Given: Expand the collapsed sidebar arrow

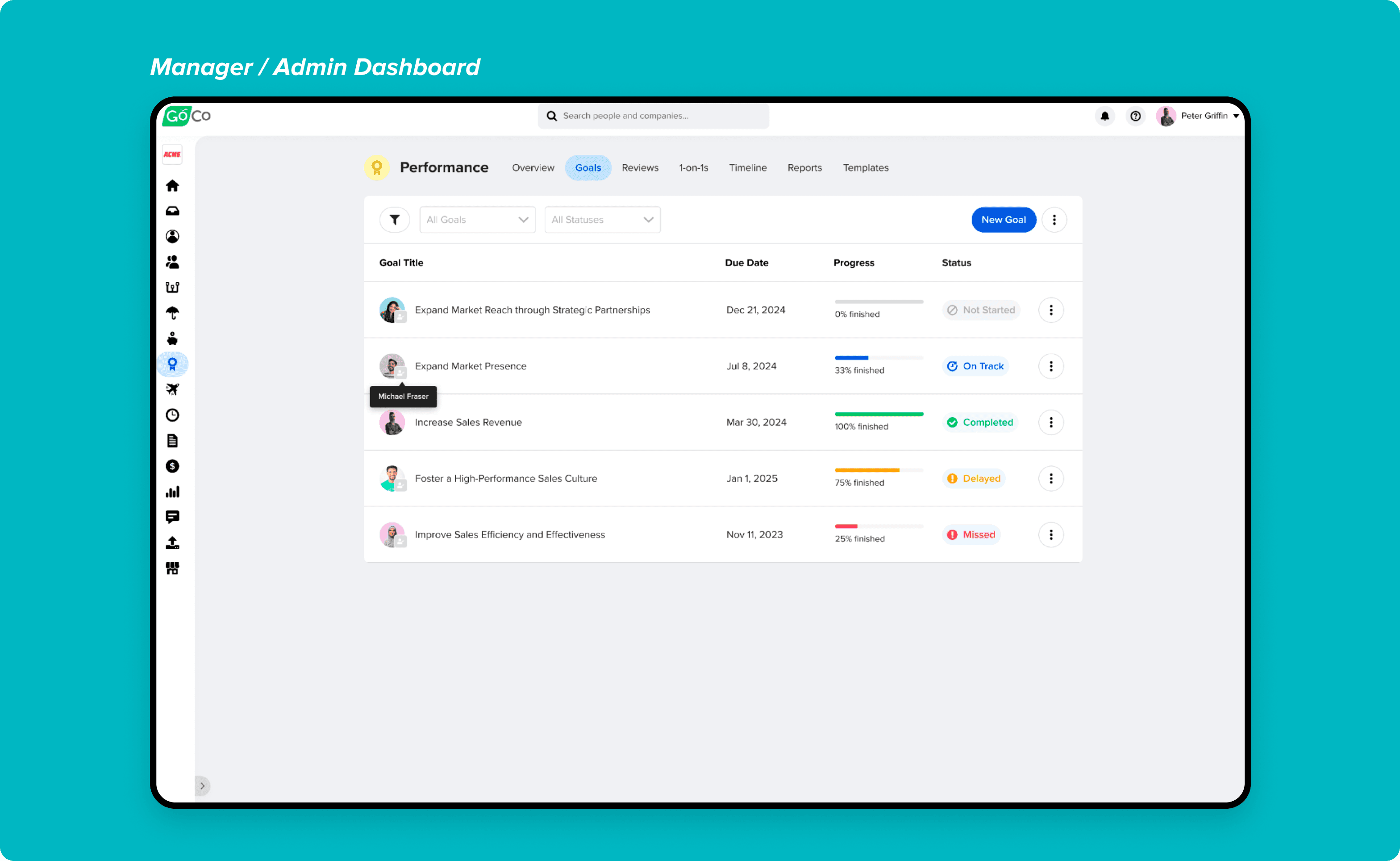Looking at the screenshot, I should (x=203, y=786).
